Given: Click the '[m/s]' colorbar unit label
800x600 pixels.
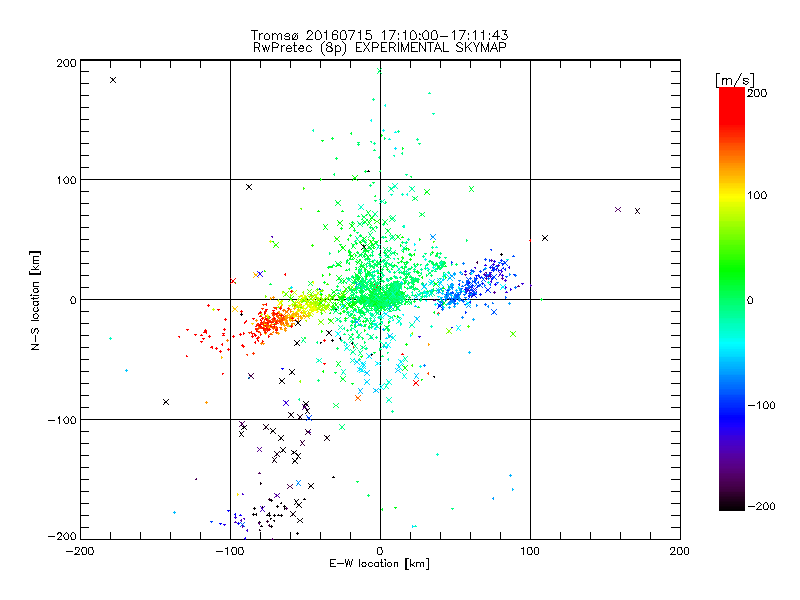Looking at the screenshot, I should [x=735, y=80].
